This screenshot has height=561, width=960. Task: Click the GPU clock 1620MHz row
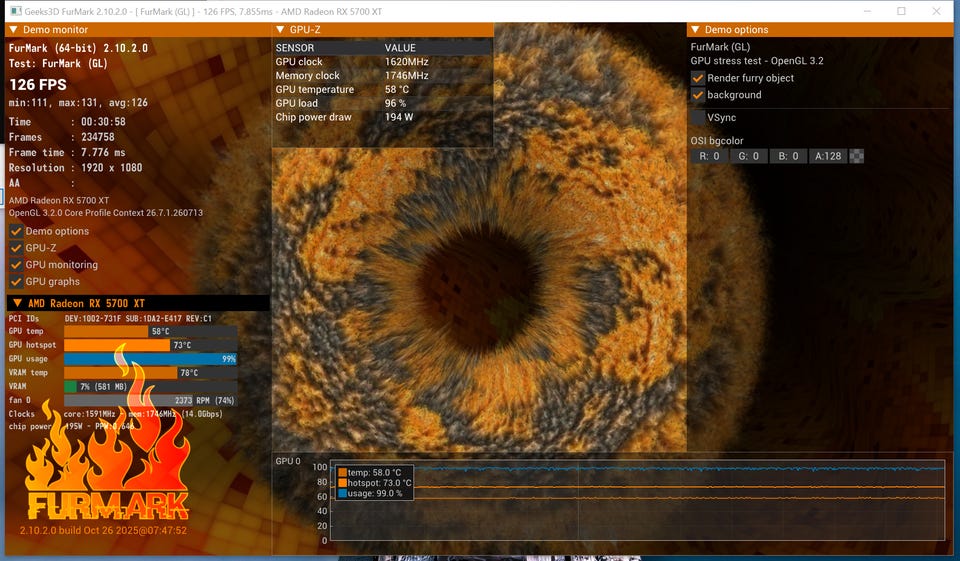[383, 62]
